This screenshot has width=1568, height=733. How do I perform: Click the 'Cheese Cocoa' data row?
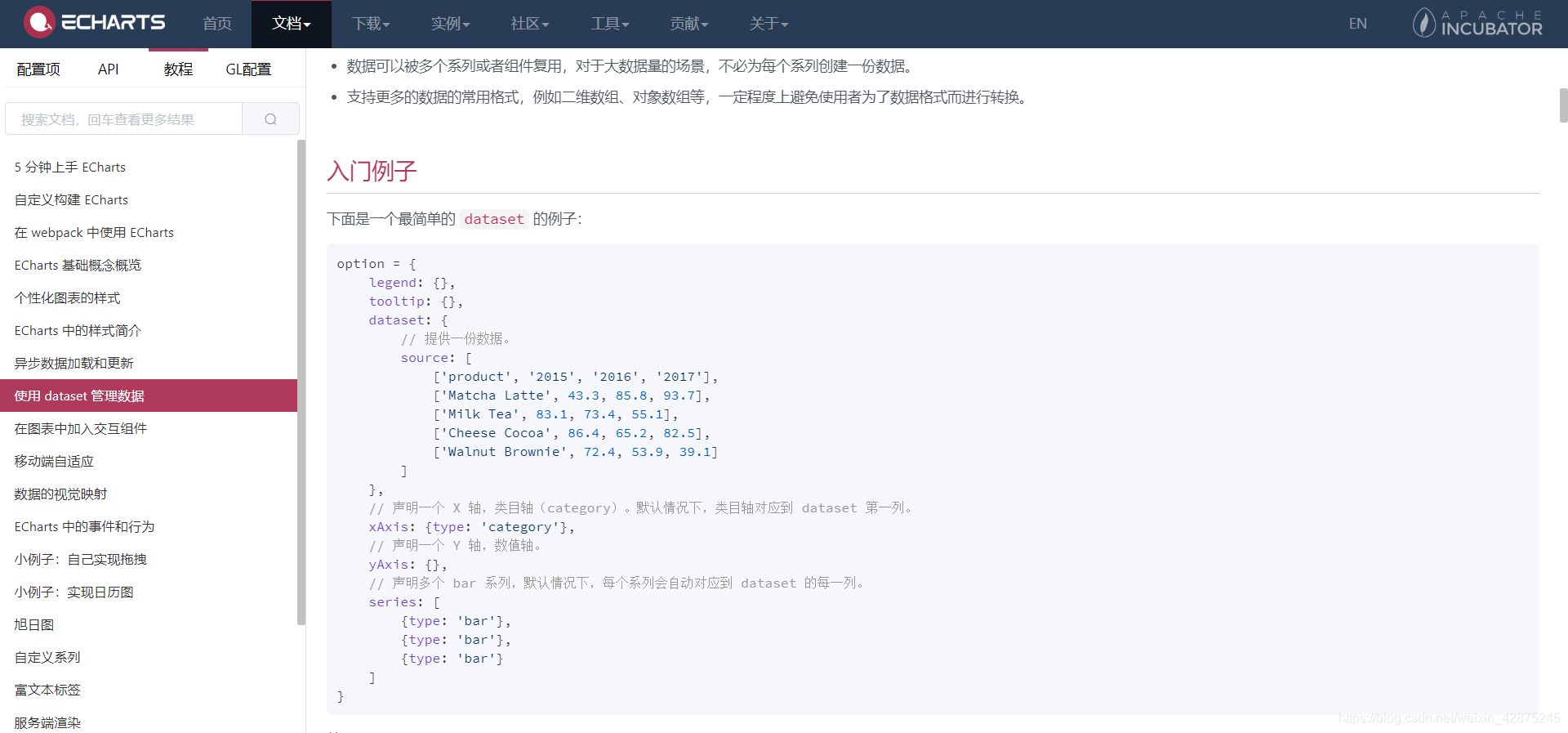coord(572,433)
